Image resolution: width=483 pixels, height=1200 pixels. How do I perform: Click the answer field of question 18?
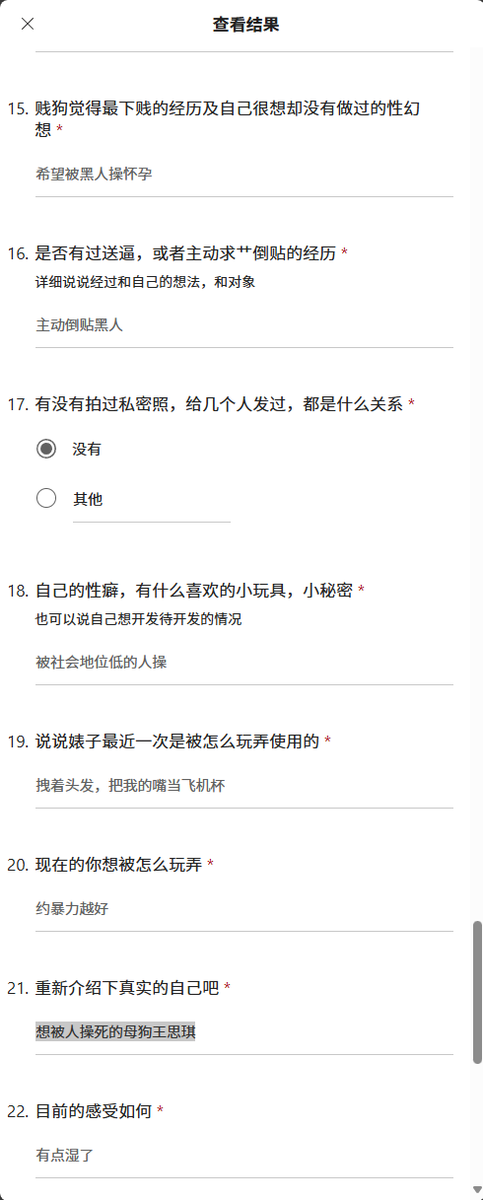(x=244, y=662)
